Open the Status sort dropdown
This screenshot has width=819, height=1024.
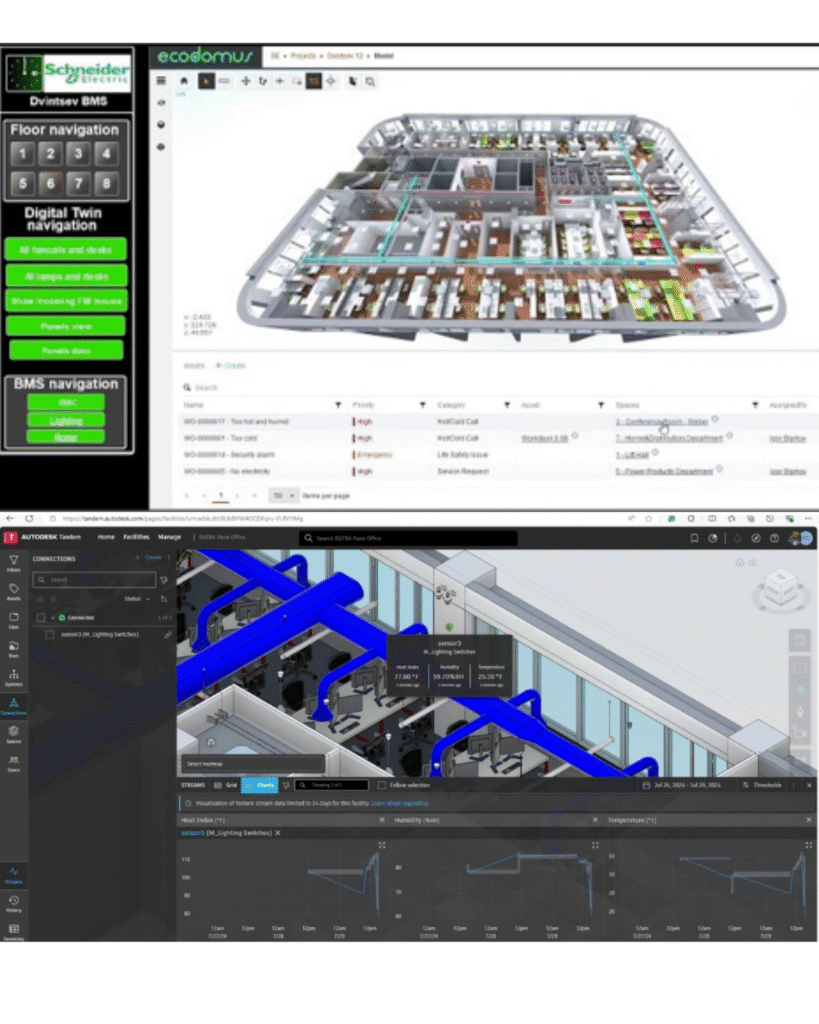click(134, 599)
